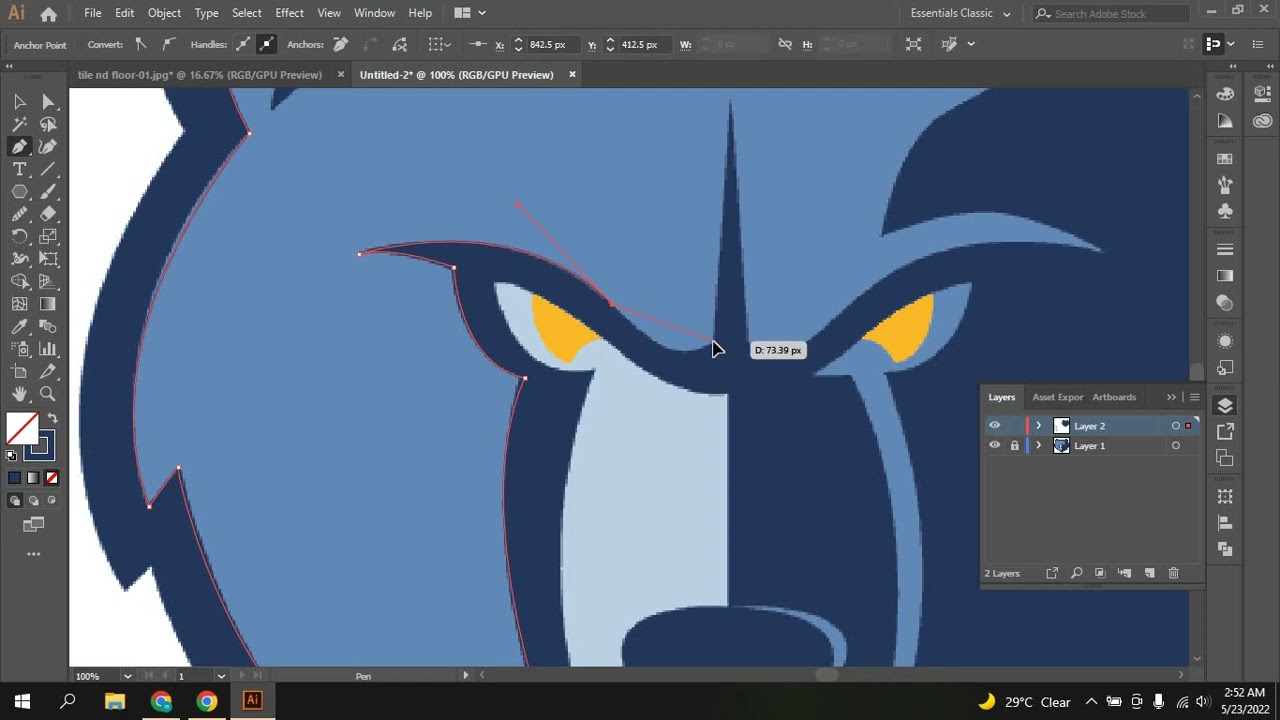Switch to tile nd floor-01.jpg tab
The image size is (1280, 720).
200,75
